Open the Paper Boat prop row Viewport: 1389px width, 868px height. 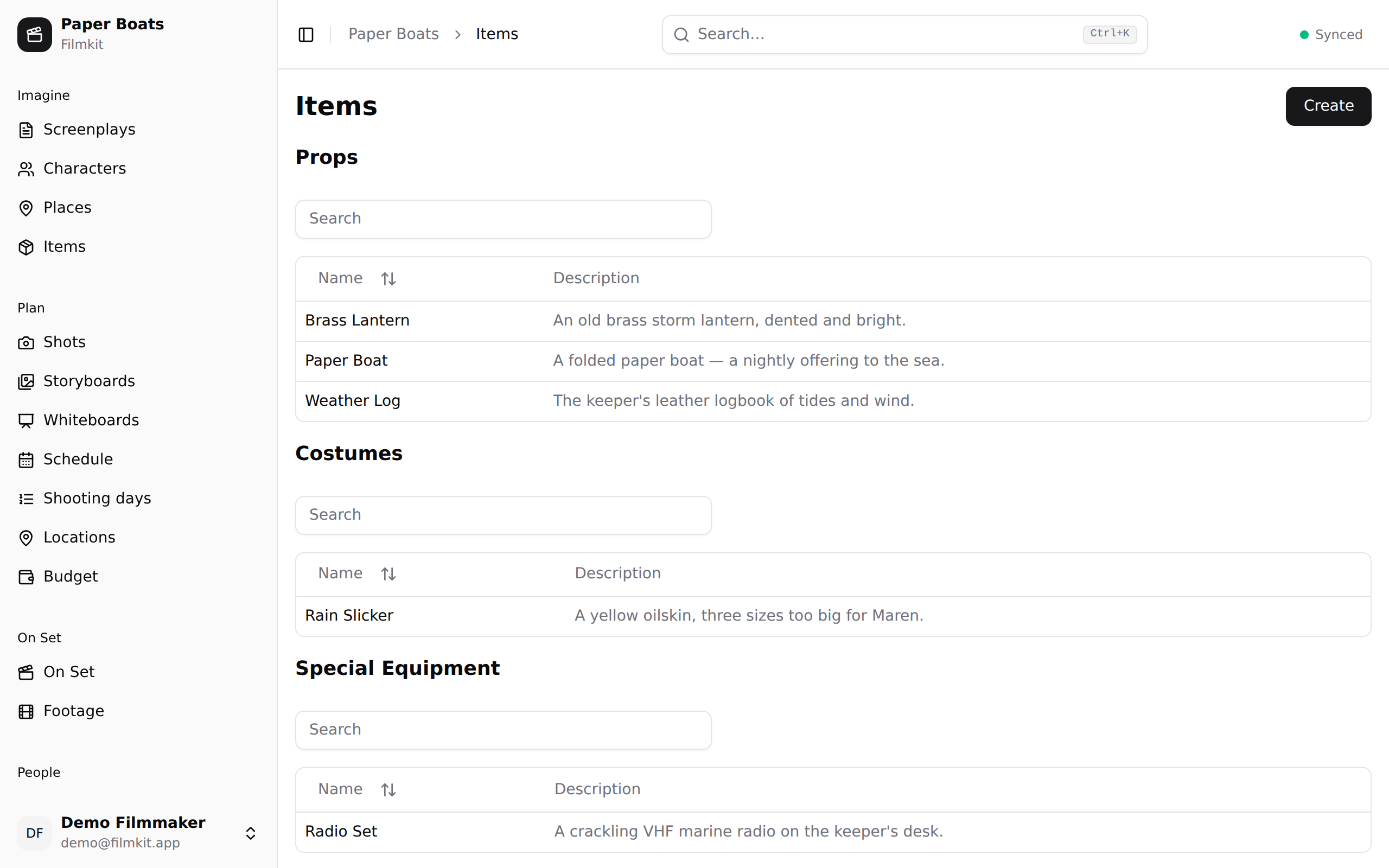833,361
